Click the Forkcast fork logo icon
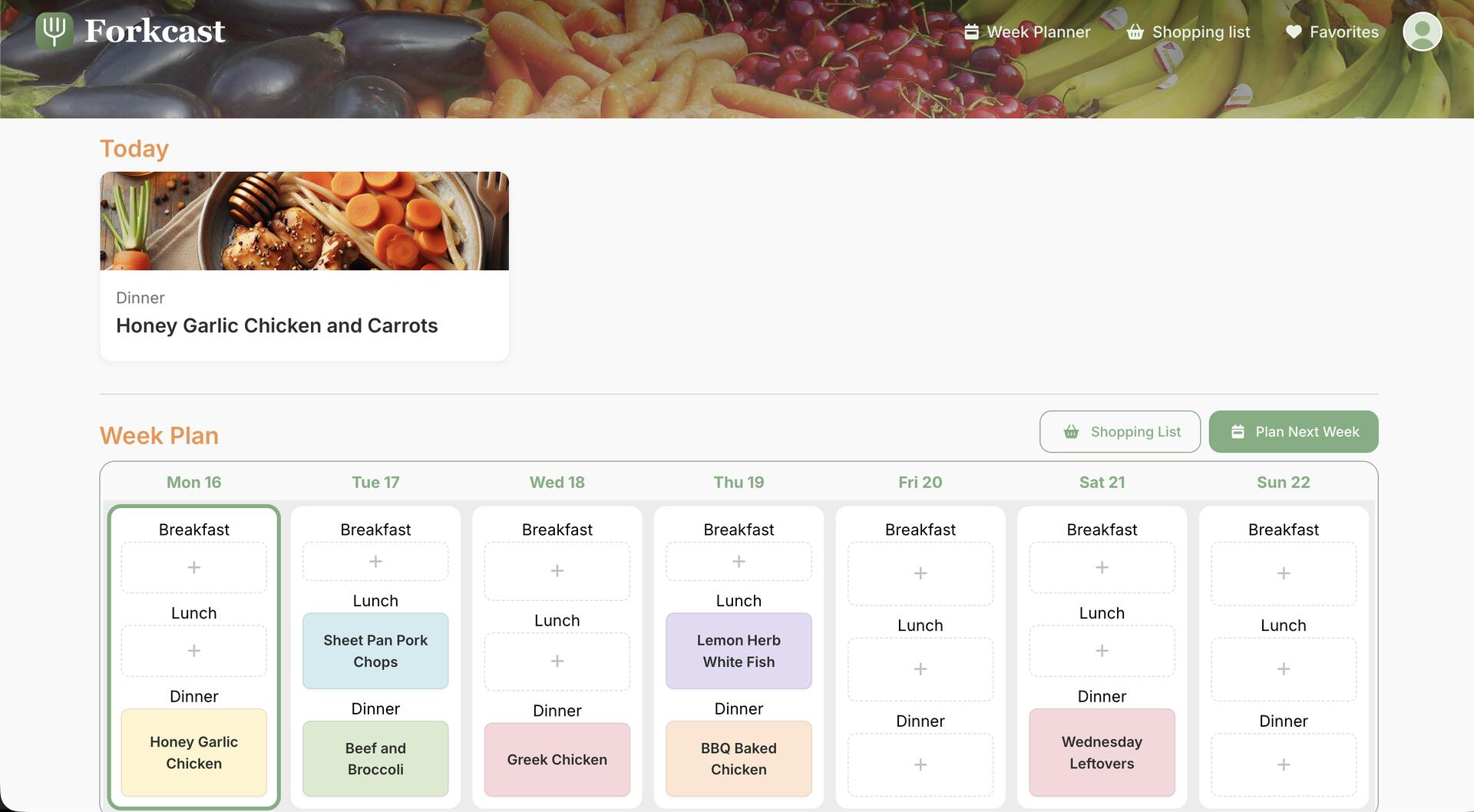The height and width of the screenshot is (812, 1474). click(54, 31)
